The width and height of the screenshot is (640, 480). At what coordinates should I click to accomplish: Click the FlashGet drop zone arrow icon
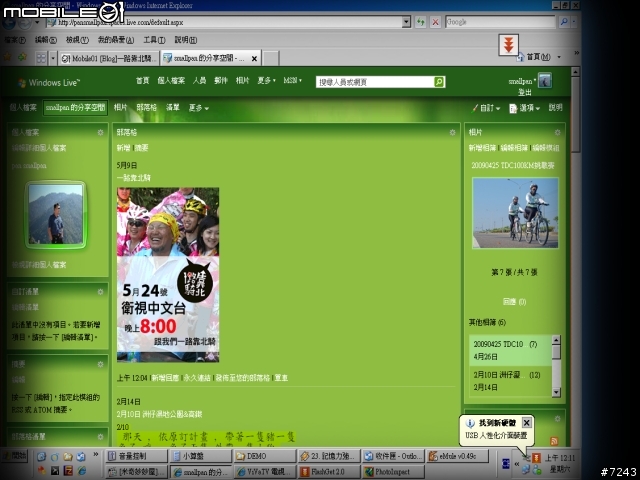click(509, 44)
